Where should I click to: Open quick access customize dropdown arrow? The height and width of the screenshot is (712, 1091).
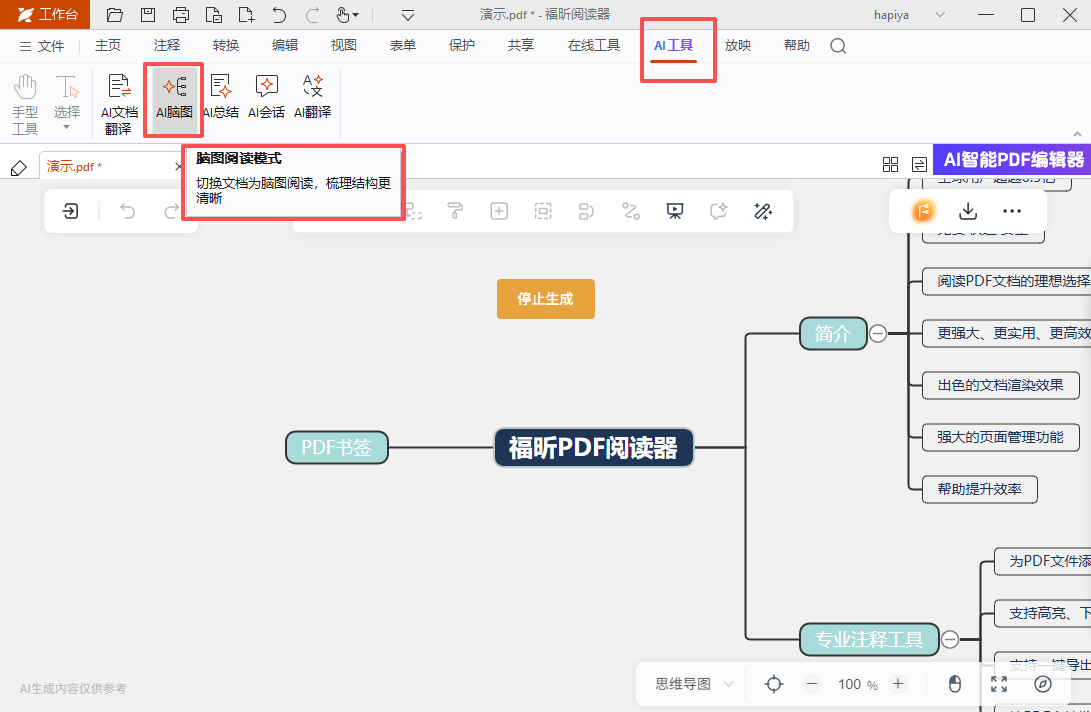[x=408, y=15]
